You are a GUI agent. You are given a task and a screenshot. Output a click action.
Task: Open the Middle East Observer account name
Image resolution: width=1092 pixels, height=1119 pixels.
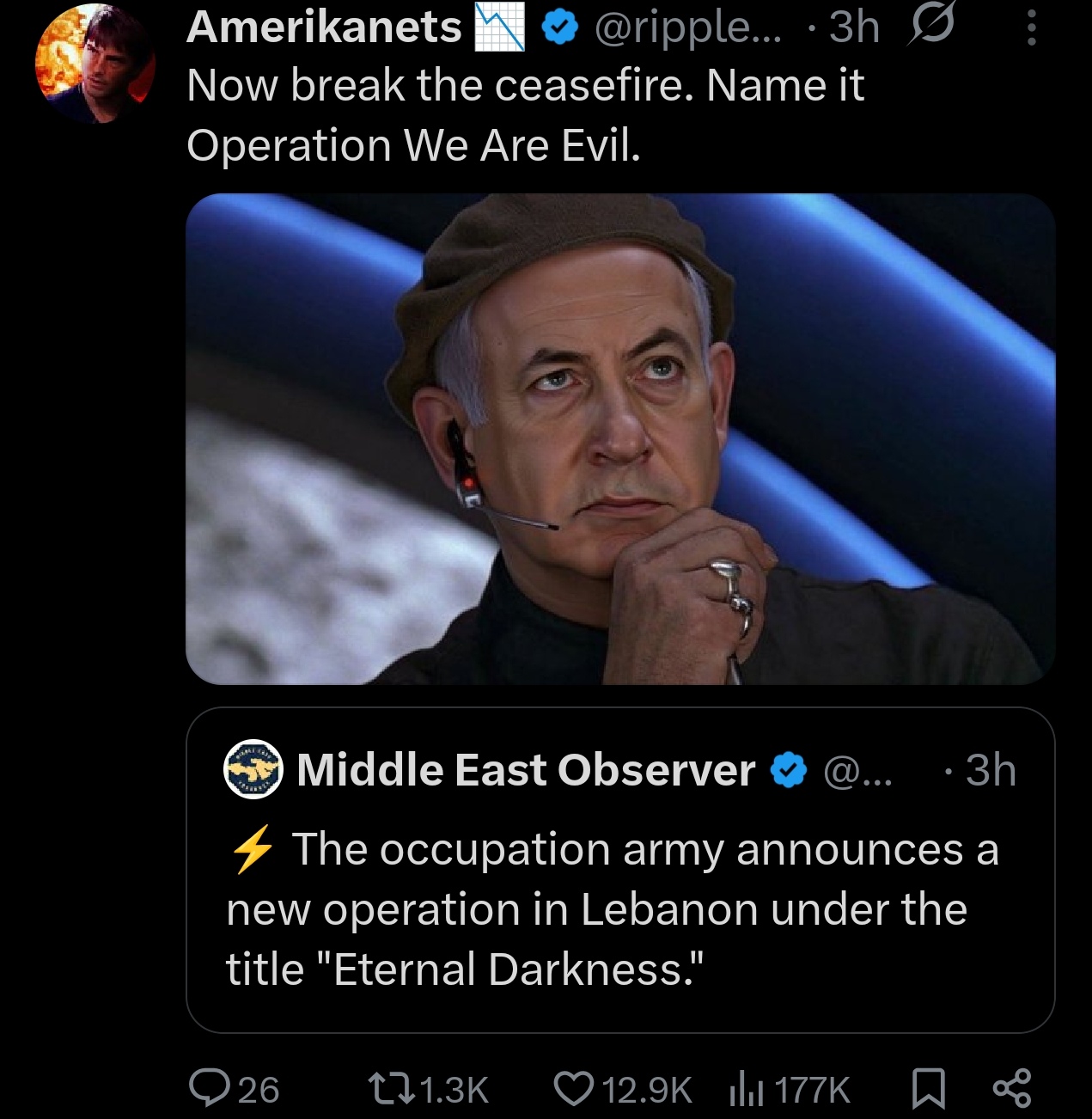coord(525,769)
